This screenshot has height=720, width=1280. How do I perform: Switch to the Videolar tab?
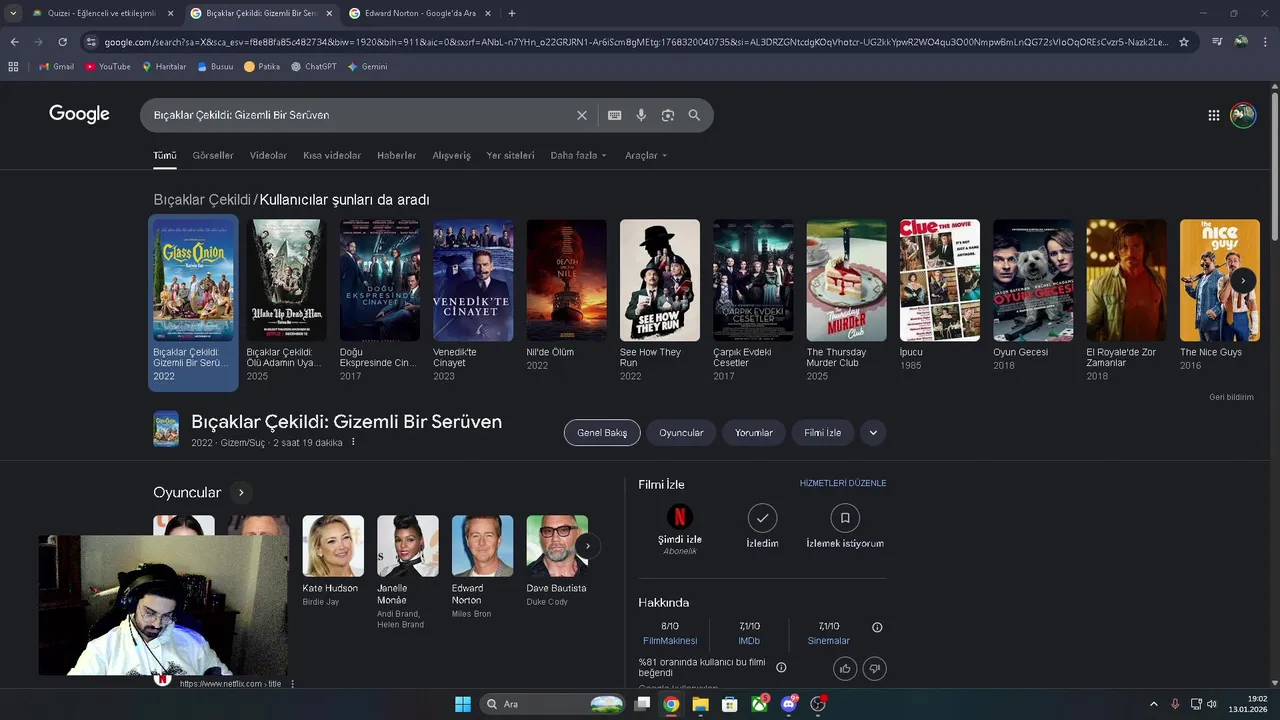point(268,155)
